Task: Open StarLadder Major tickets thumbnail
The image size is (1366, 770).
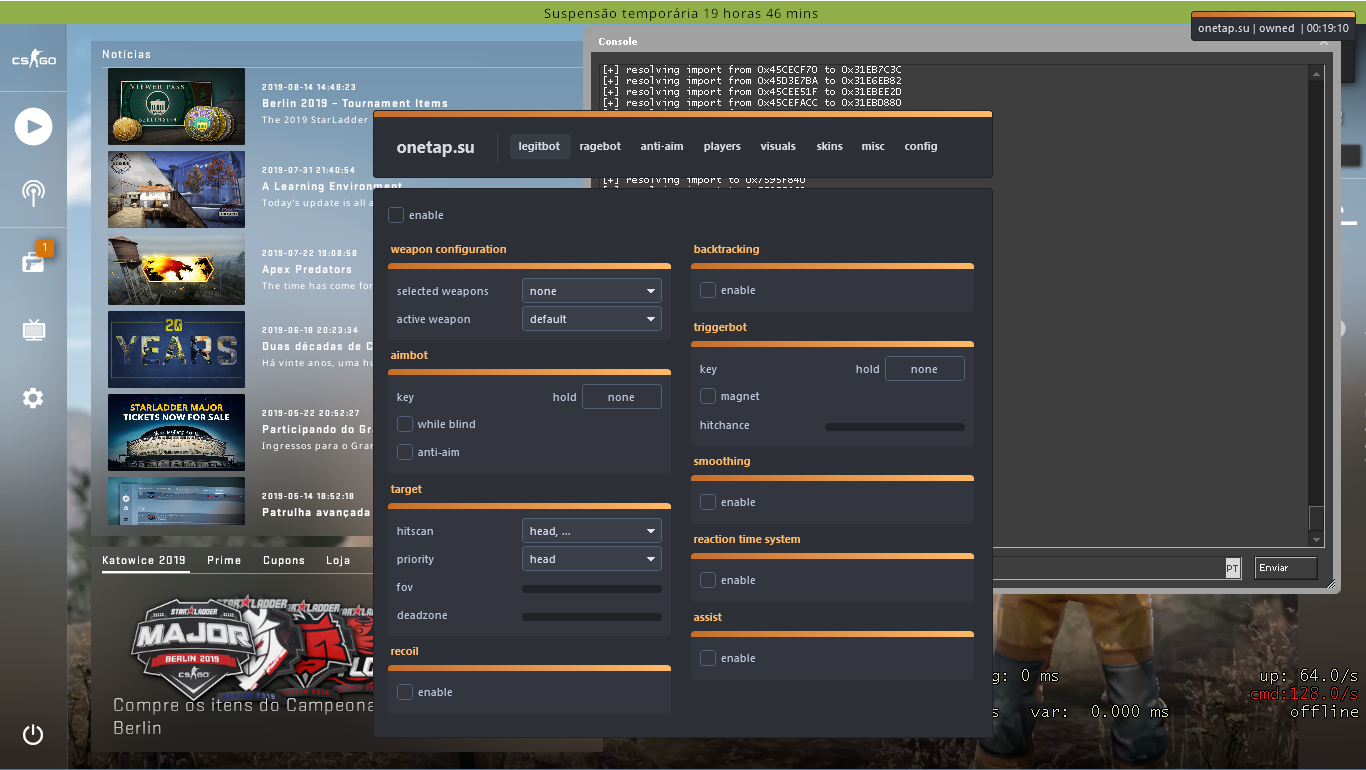Action: click(176, 432)
